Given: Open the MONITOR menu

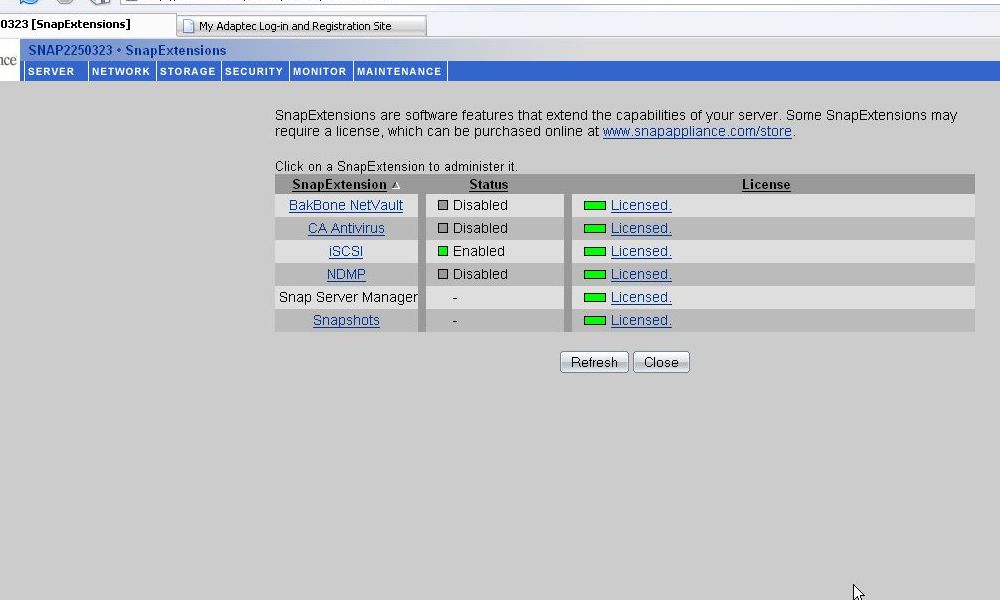Looking at the screenshot, I should pyautogui.click(x=320, y=71).
